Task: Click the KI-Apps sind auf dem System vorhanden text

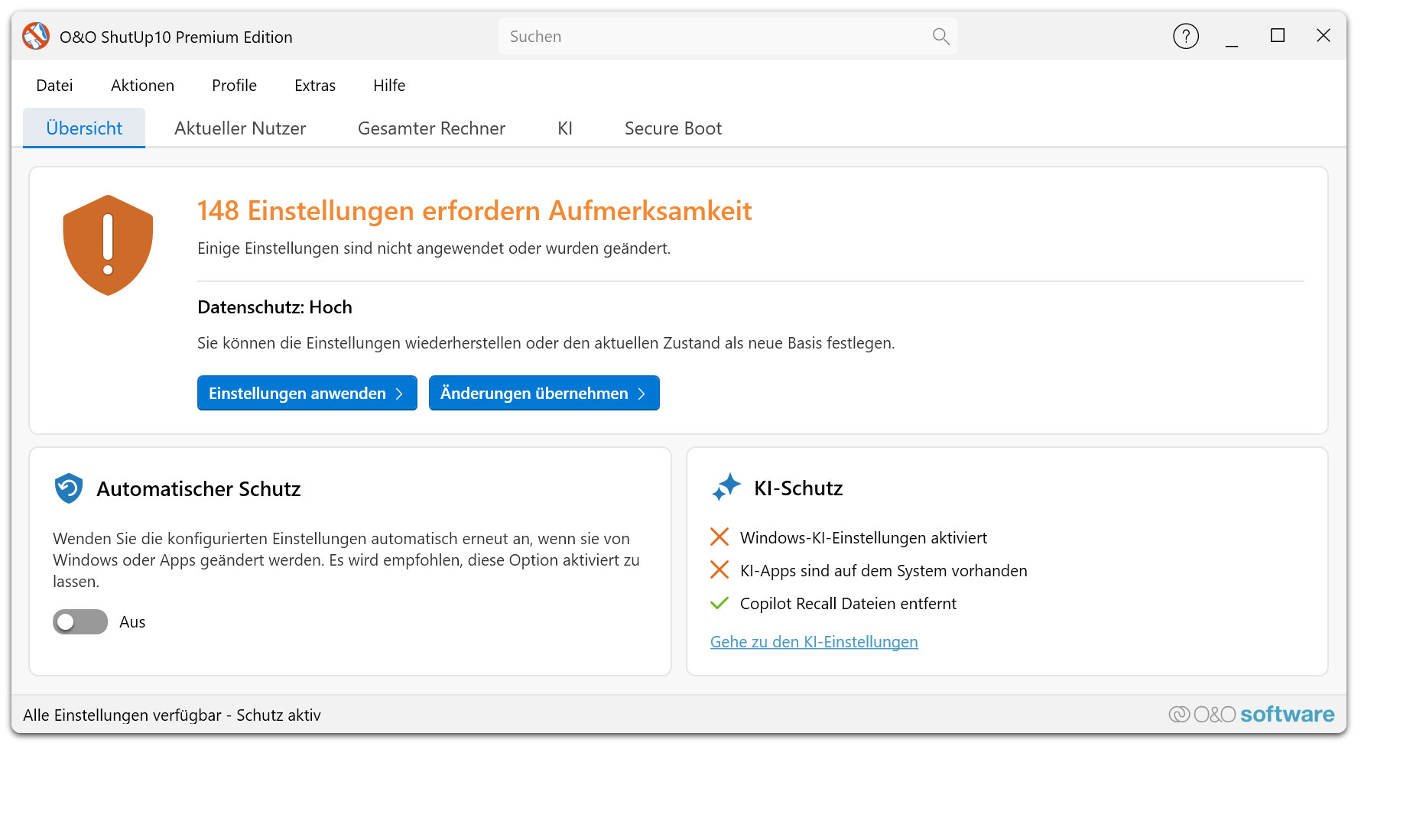Action: pos(883,570)
